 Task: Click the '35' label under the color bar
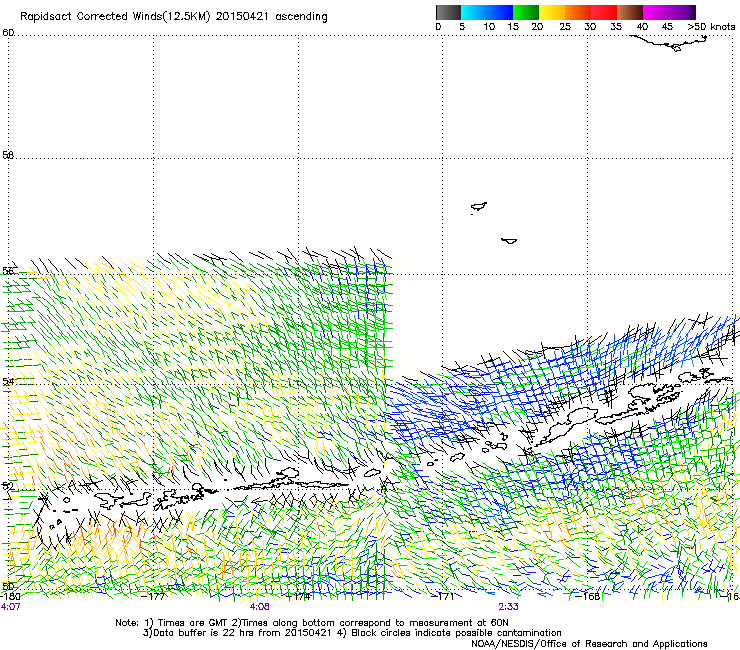click(616, 27)
